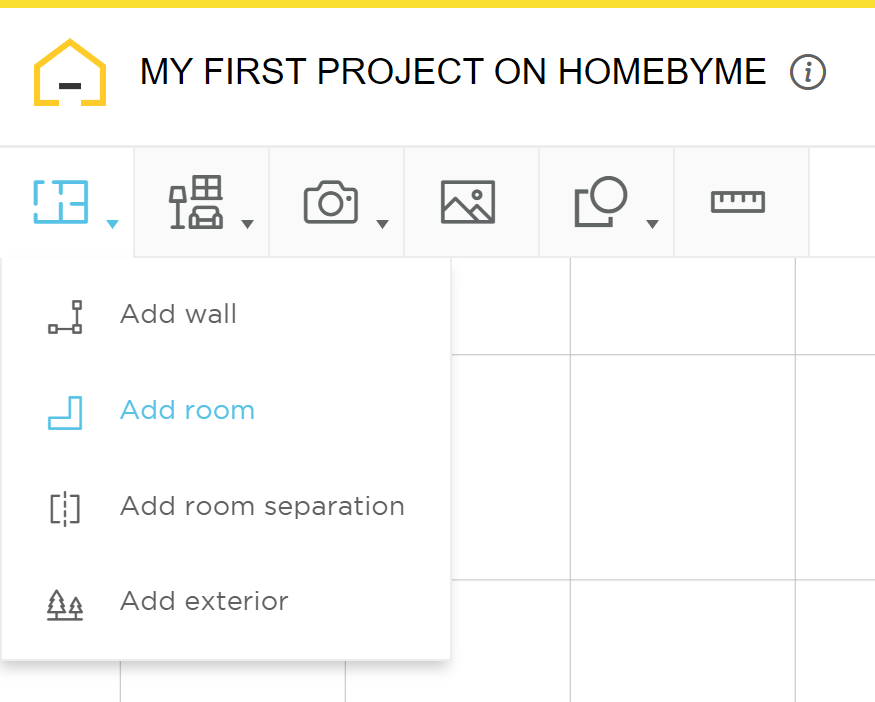Open the floor plan tool dropdown arrow

[112, 223]
